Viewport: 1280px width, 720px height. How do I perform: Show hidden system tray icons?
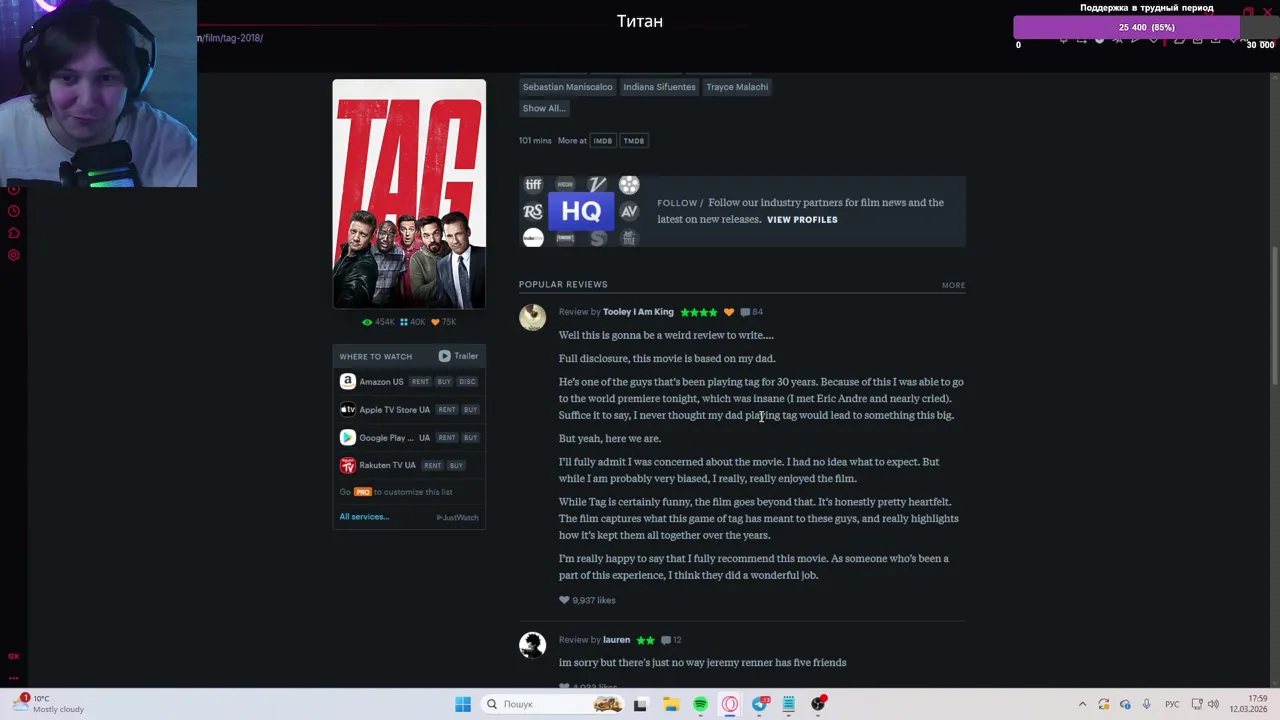1082,704
